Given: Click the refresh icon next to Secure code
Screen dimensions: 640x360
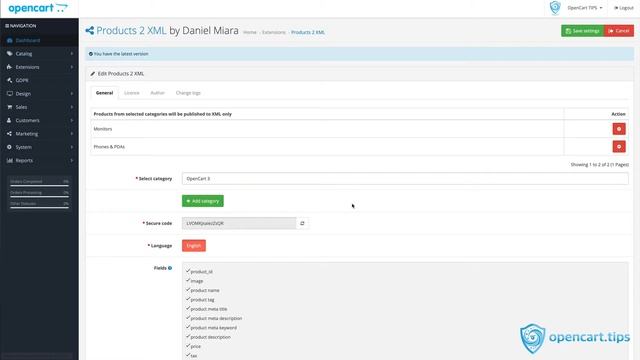Looking at the screenshot, I should click(302, 223).
